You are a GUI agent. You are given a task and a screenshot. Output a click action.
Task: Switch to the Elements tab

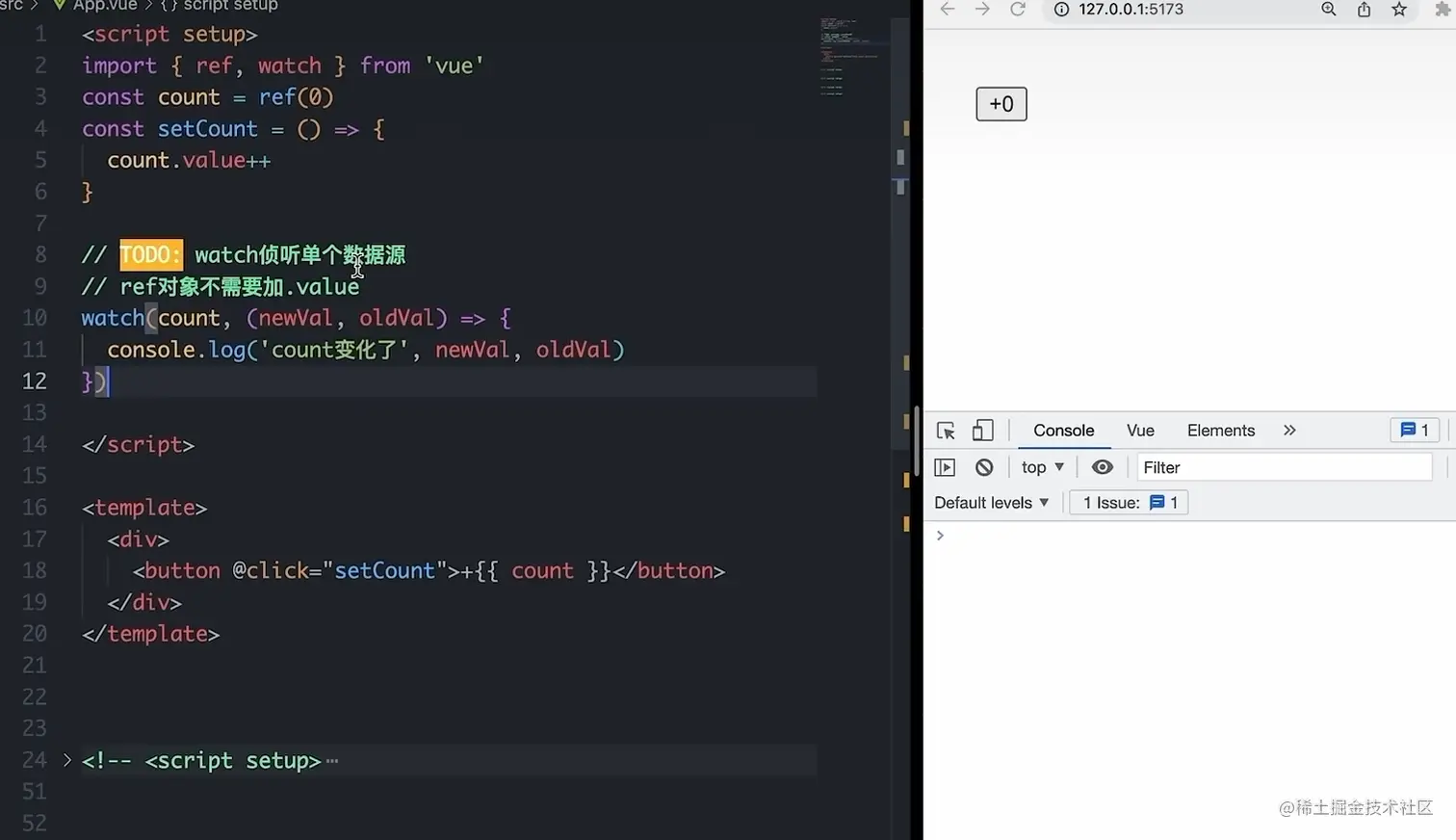pos(1221,431)
